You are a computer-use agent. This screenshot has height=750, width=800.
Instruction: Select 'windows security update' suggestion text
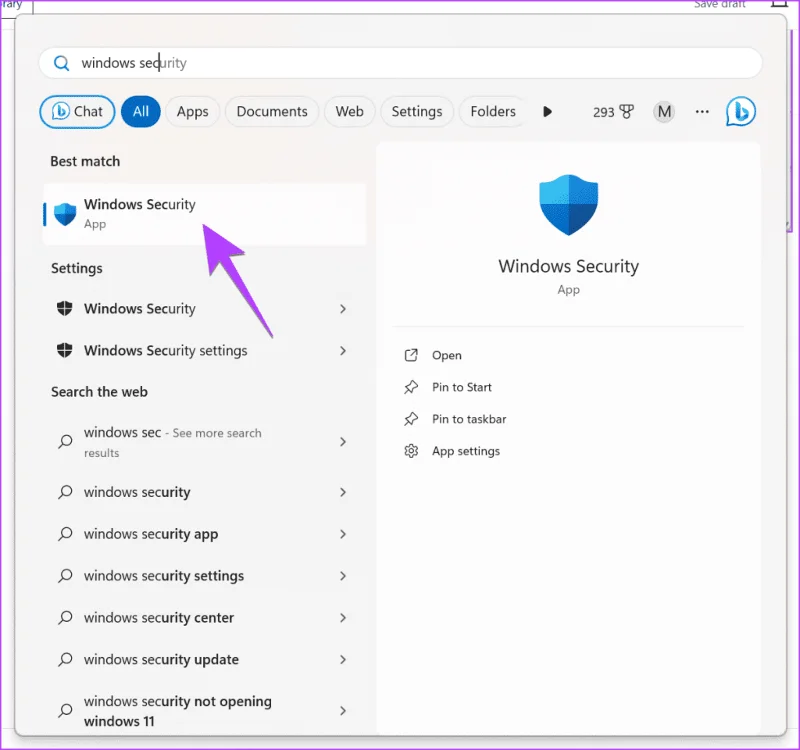(161, 660)
